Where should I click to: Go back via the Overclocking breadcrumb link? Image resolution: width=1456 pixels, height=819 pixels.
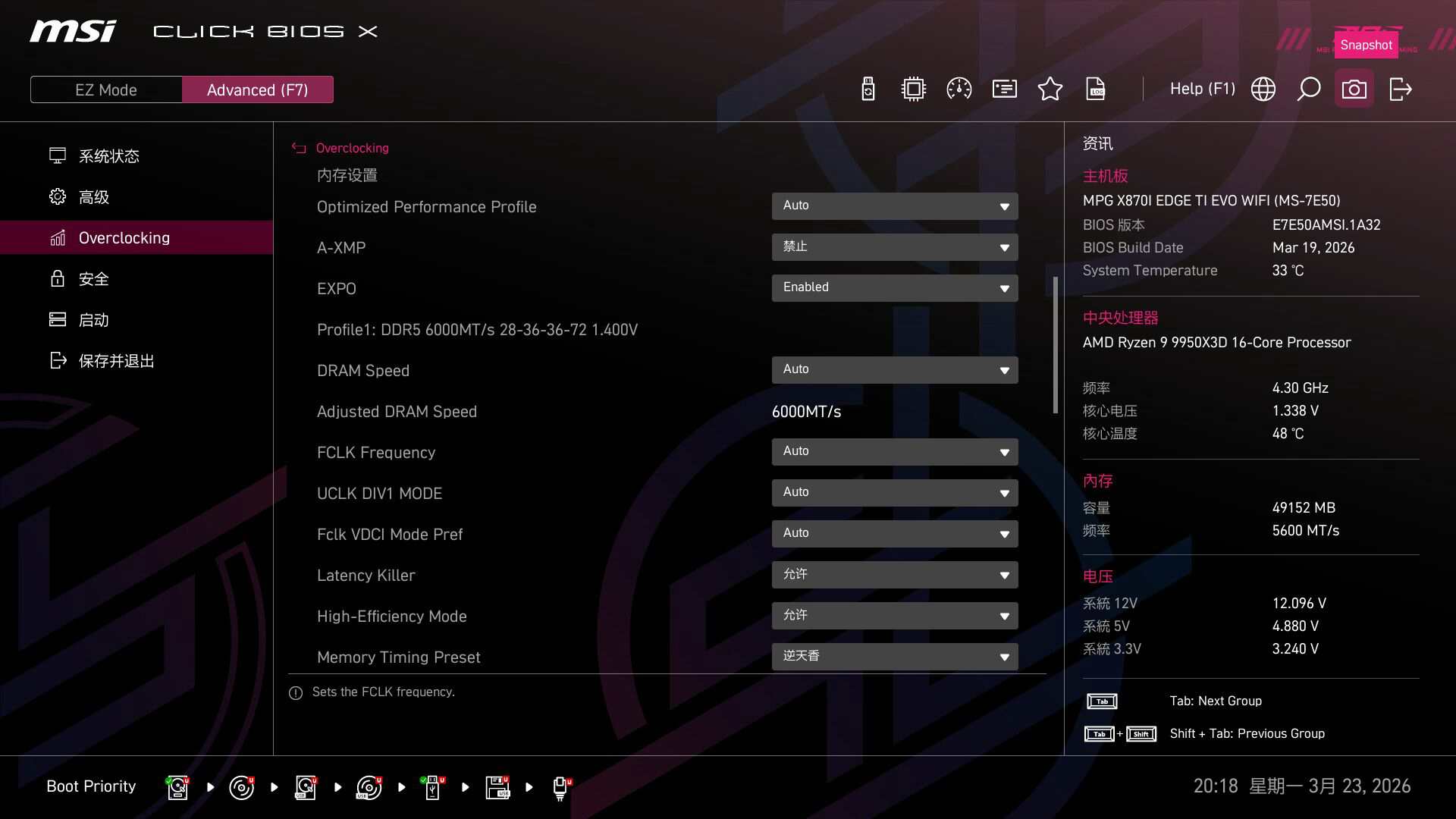pos(352,148)
